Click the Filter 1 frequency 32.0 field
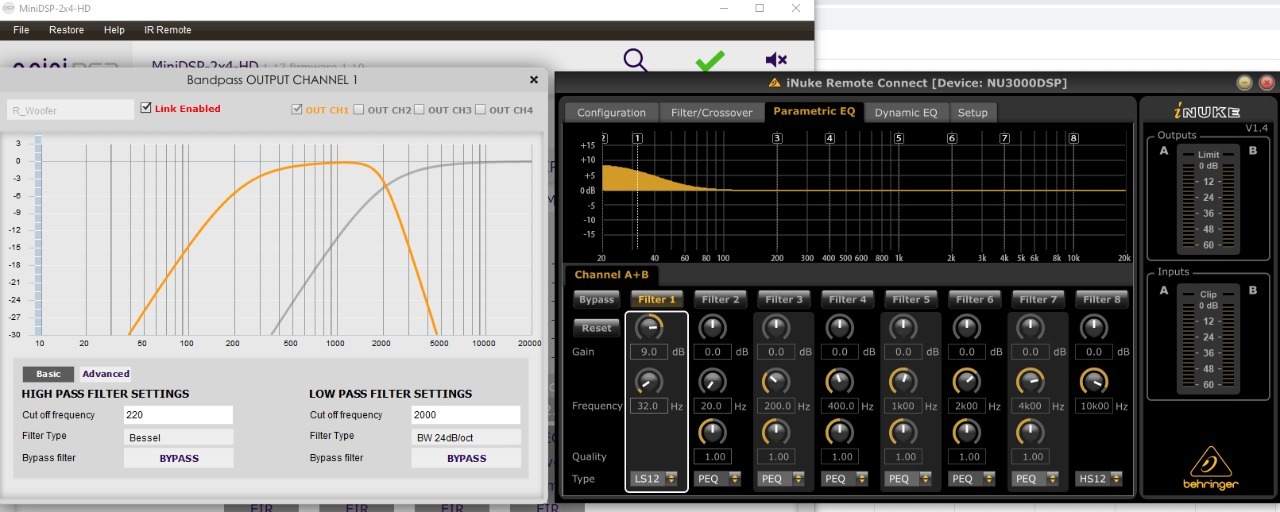This screenshot has height=512, width=1280. point(649,406)
